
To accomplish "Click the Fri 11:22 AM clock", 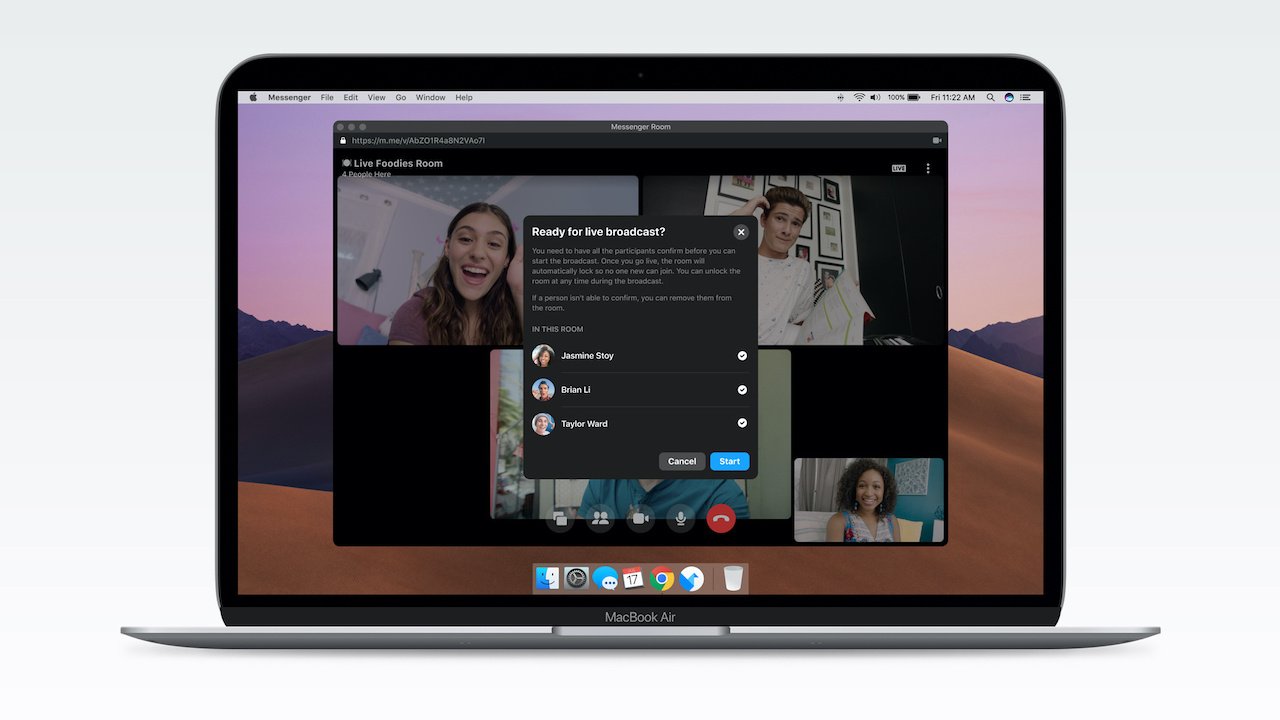I will click(953, 98).
